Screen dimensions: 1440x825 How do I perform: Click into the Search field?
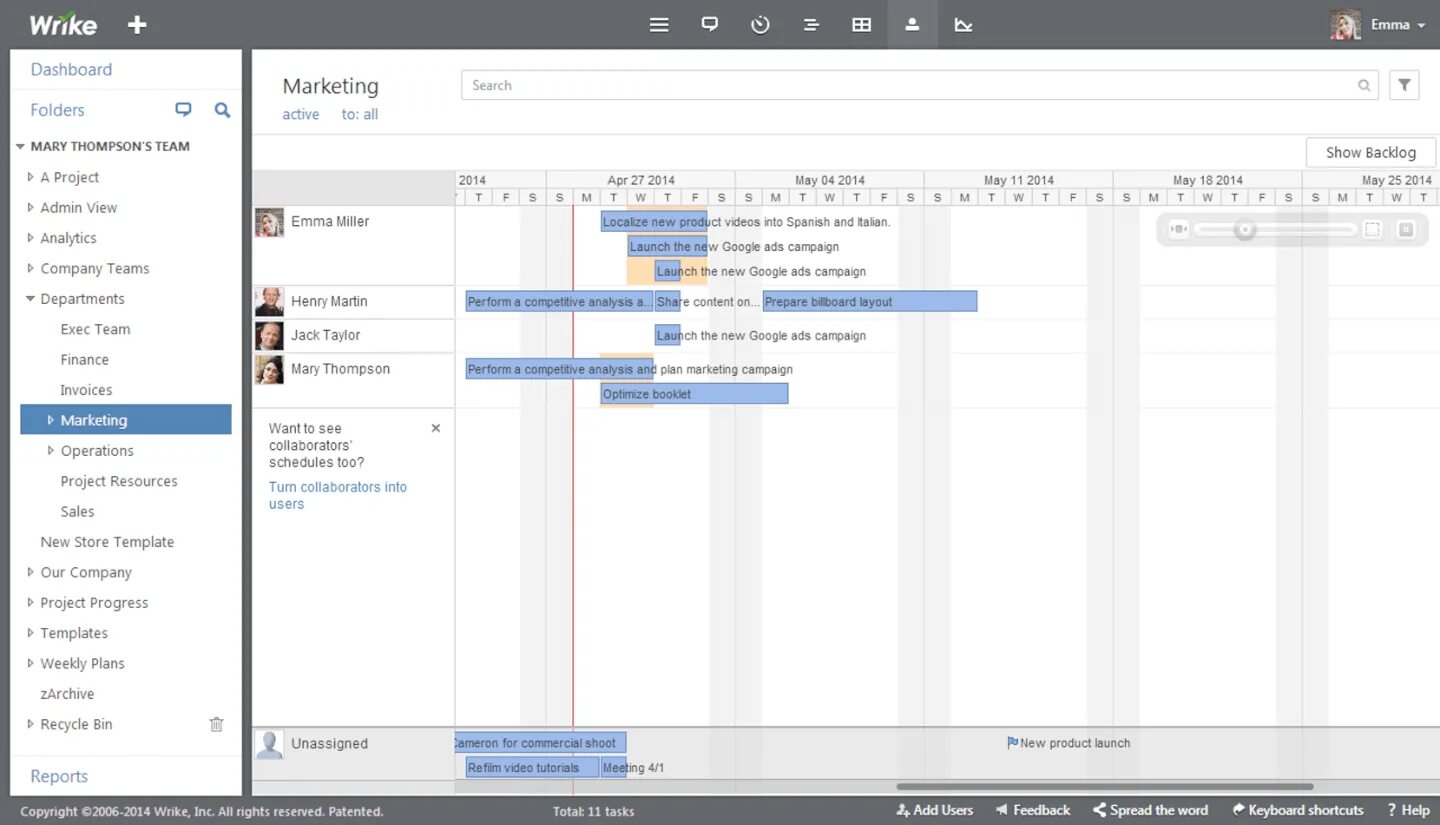click(919, 85)
